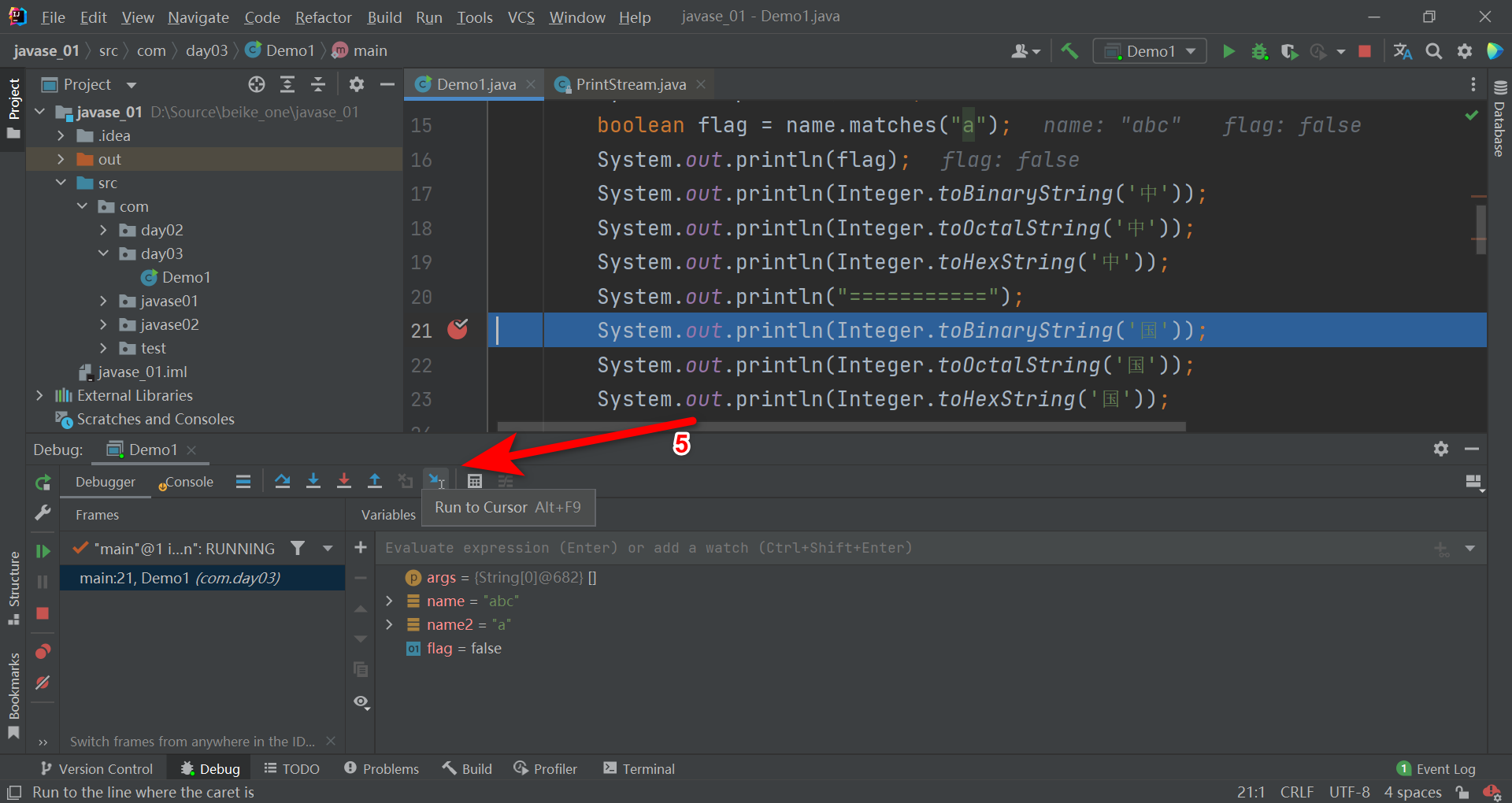Viewport: 1512px width, 803px height.
Task: Switch to the Console tab
Action: coord(187,482)
